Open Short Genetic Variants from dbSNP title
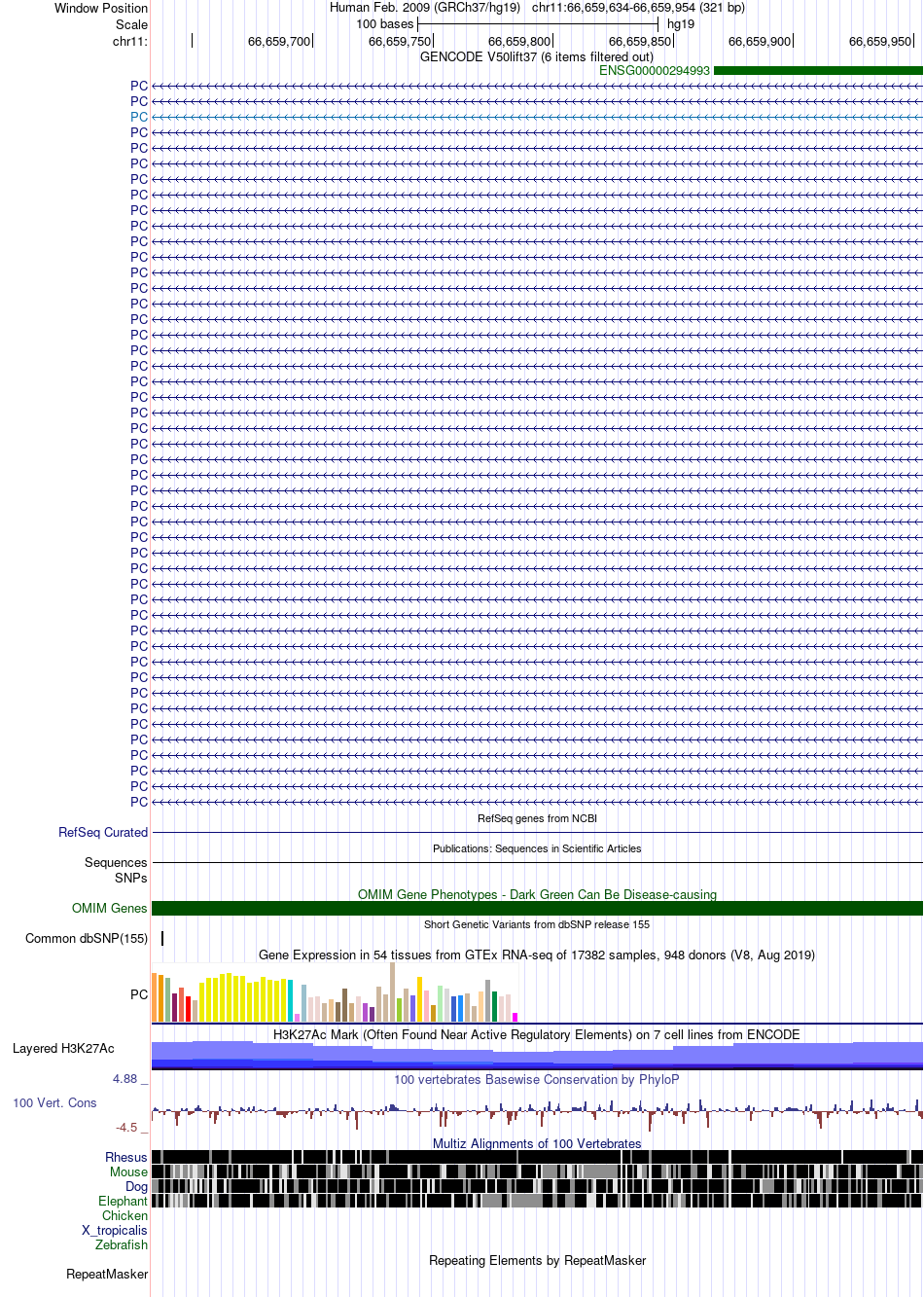The image size is (924, 1297). [537, 924]
